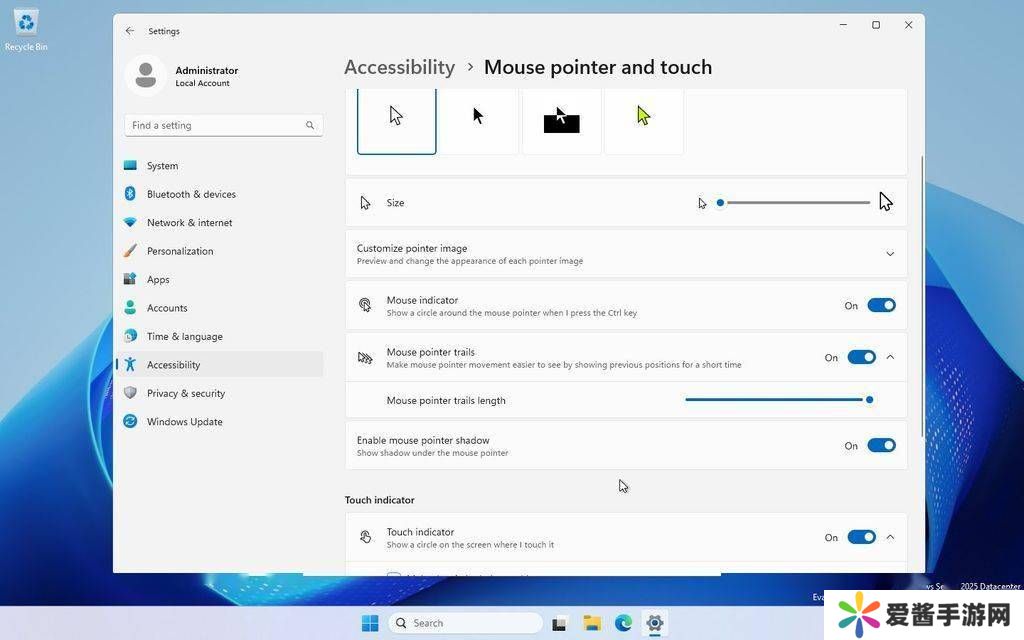Collapse the Touch indicator options chevron
Viewport: 1024px width, 640px height.
coord(890,538)
